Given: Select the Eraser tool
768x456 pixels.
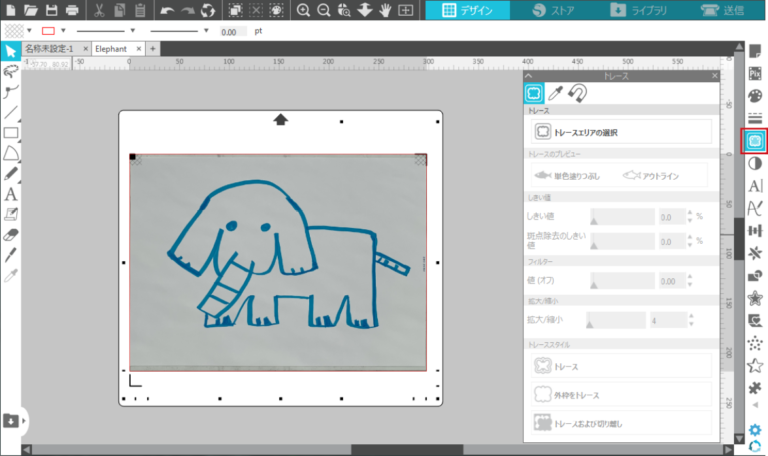Looking at the screenshot, I should [x=11, y=235].
